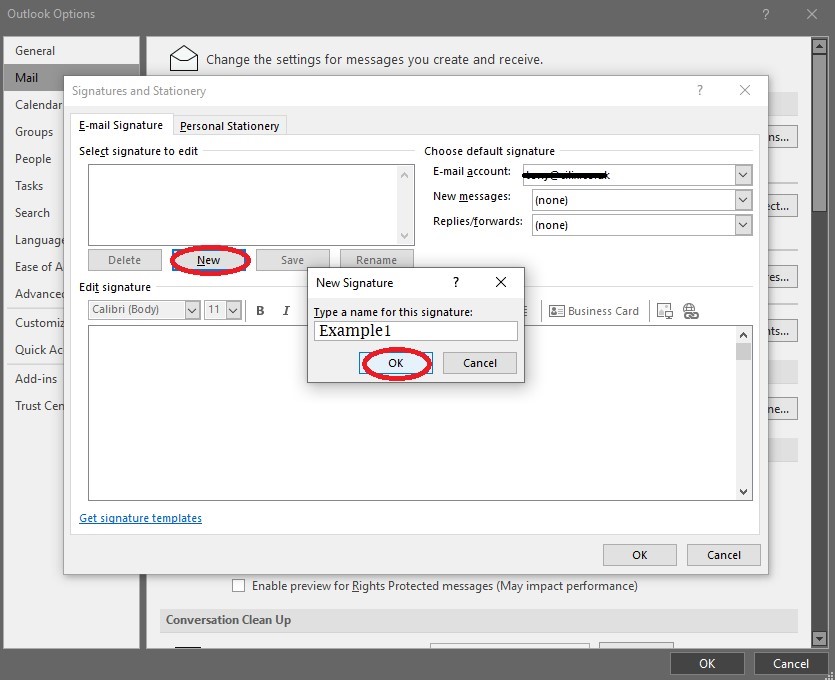Viewport: 835px width, 680px height.
Task: Click down arrow of signature list scrollbar
Action: tap(404, 235)
